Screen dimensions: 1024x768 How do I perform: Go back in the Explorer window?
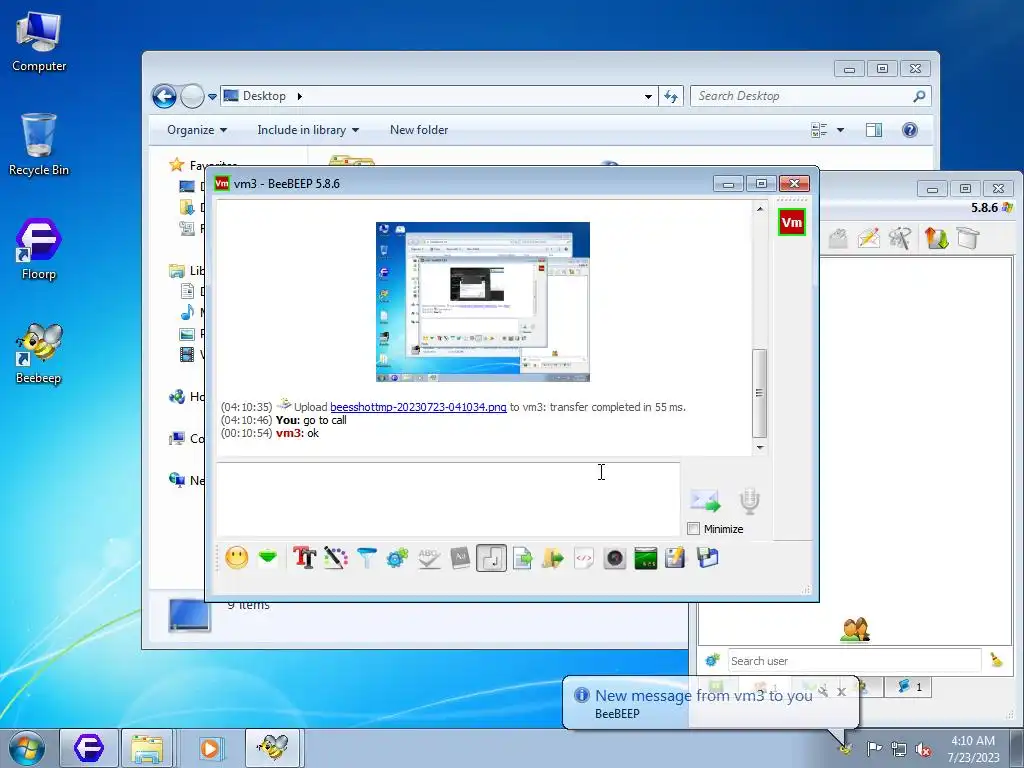165,97
